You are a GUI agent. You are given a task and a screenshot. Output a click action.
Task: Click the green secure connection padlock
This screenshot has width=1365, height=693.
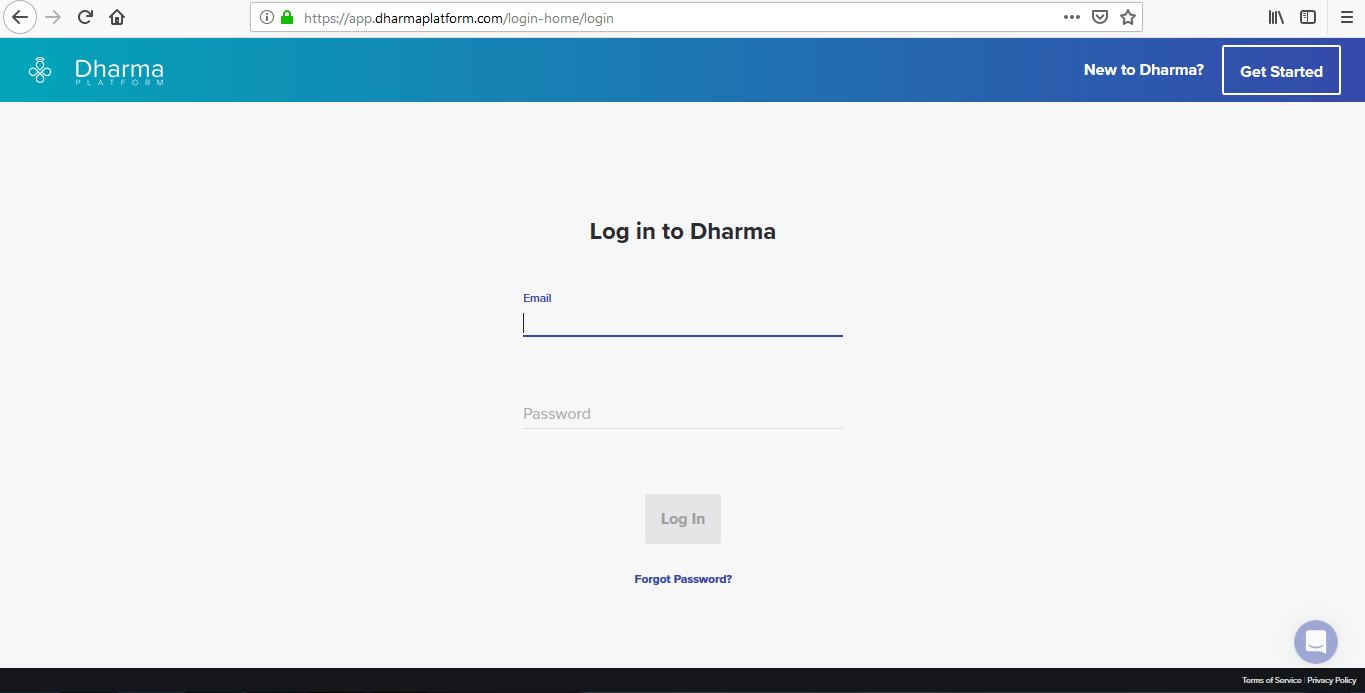(287, 17)
